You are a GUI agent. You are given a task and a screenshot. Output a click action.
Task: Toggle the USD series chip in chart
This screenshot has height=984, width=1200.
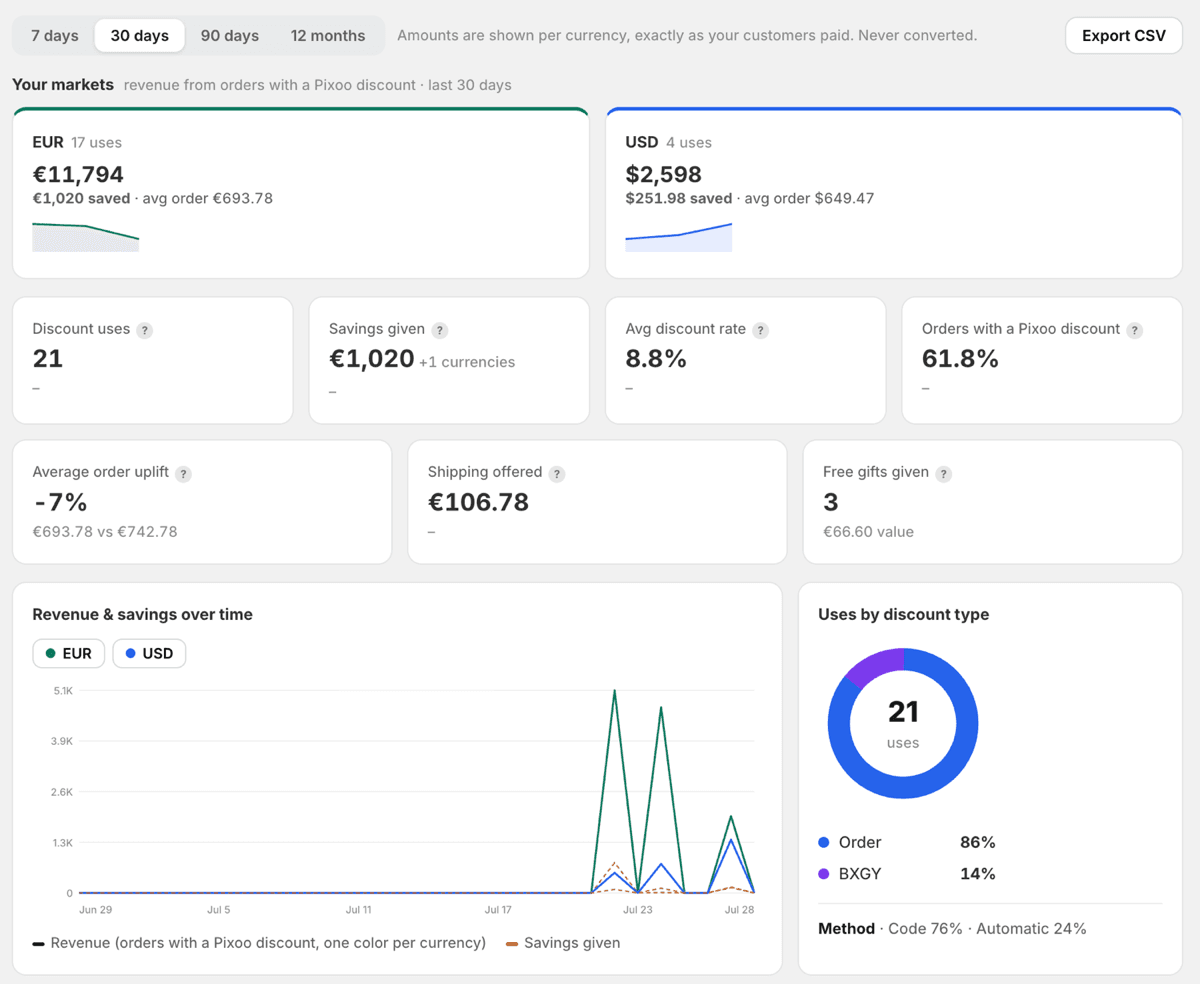(x=149, y=654)
